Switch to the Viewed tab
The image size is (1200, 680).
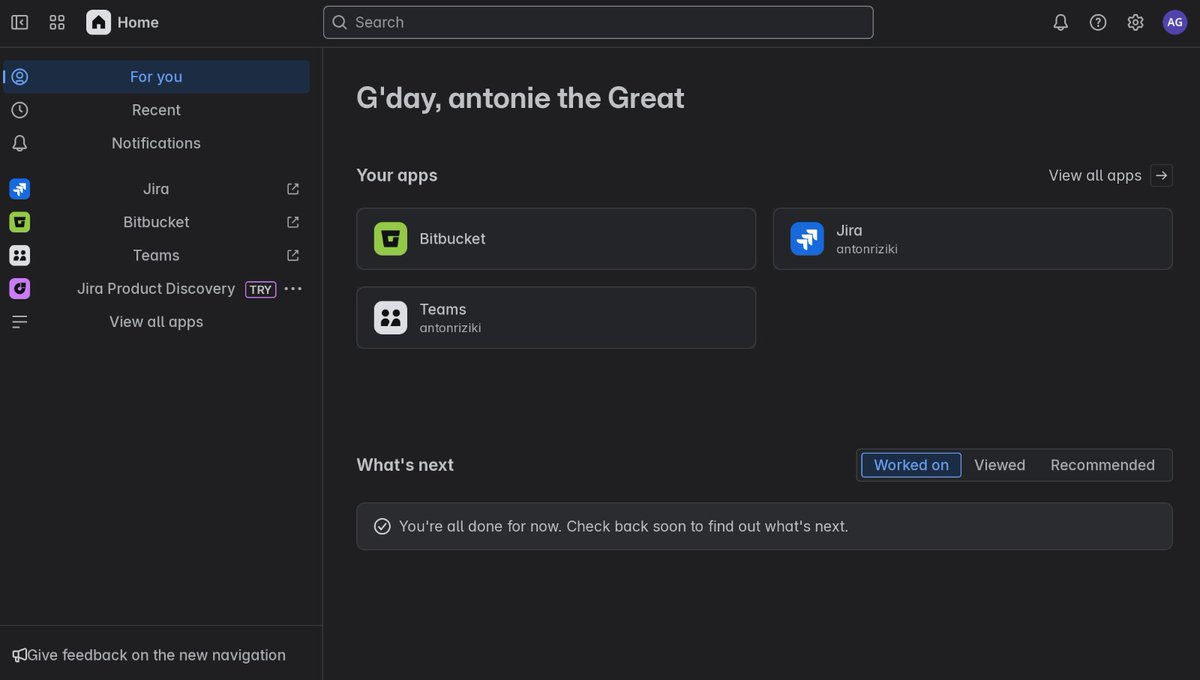(x=1000, y=465)
